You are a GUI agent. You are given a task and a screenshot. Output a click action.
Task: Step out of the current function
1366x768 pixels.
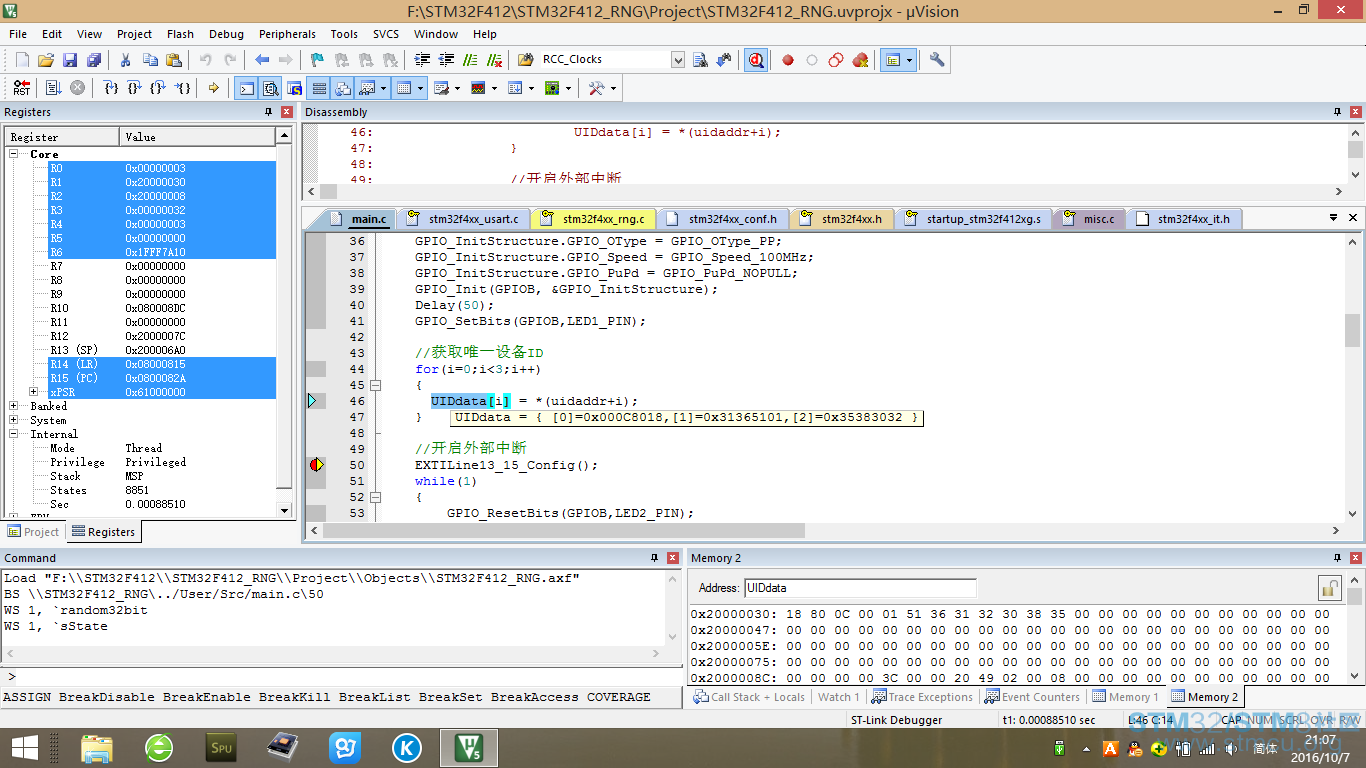pyautogui.click(x=158, y=88)
